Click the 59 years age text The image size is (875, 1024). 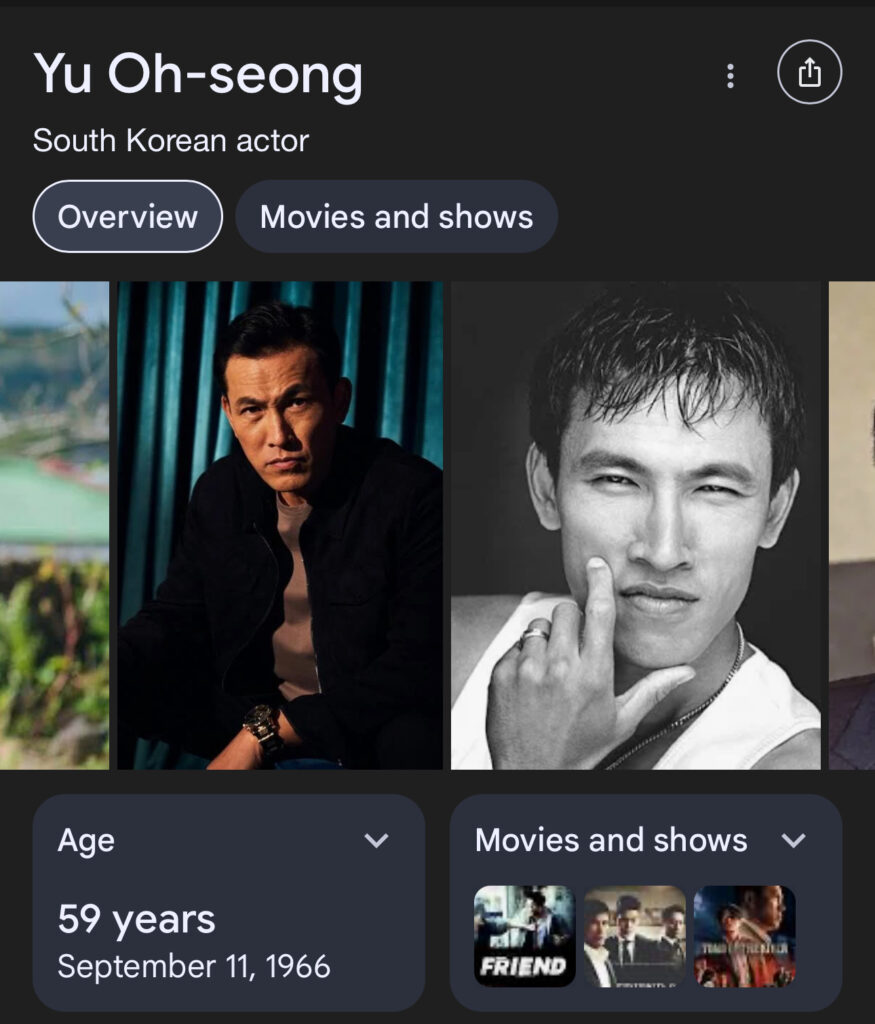[x=136, y=919]
